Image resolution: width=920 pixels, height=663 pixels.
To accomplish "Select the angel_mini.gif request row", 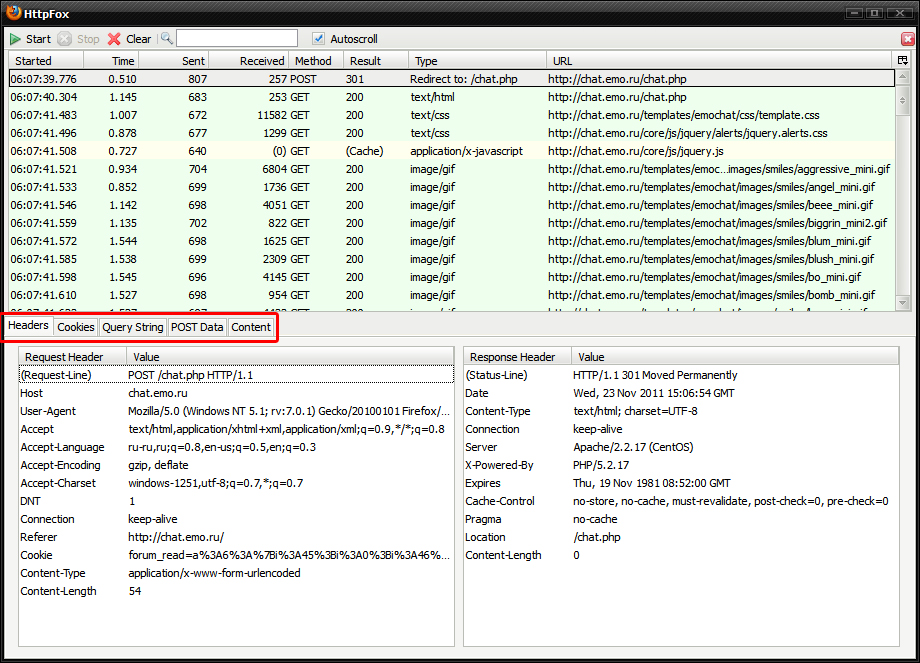I will (452, 187).
